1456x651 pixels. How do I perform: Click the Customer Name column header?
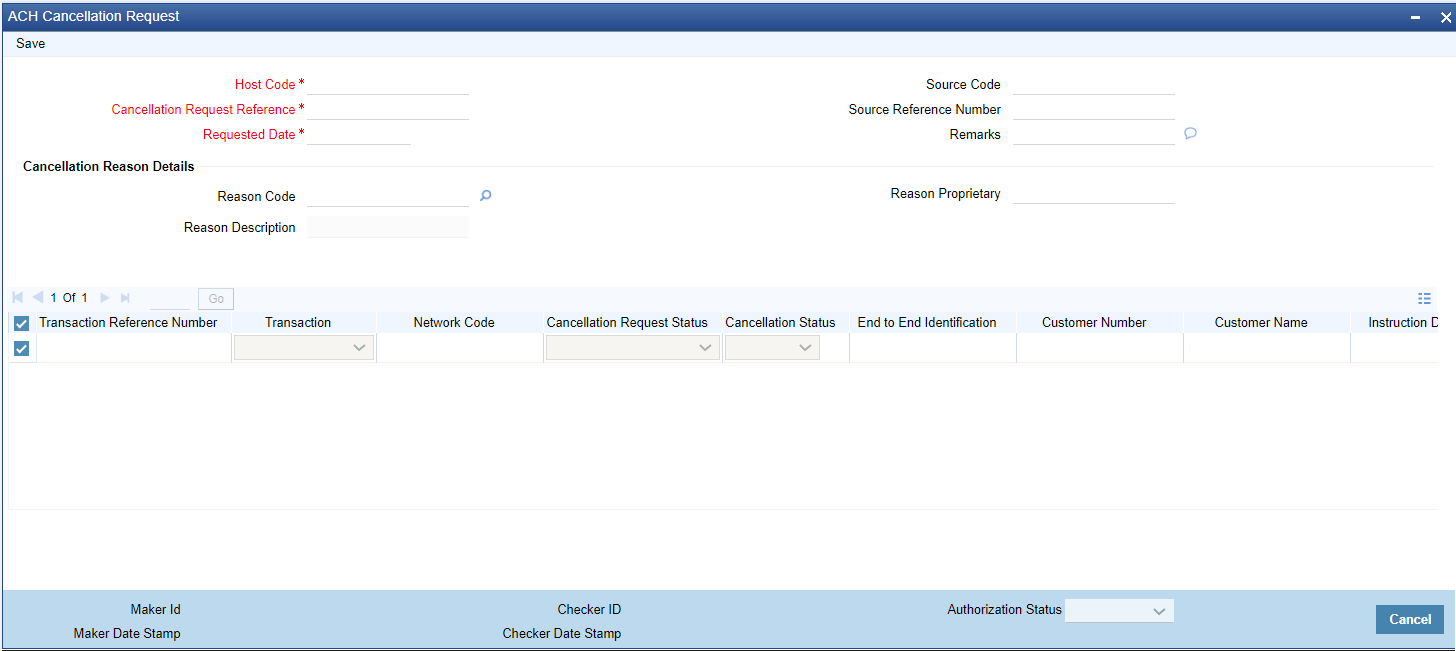[1261, 322]
